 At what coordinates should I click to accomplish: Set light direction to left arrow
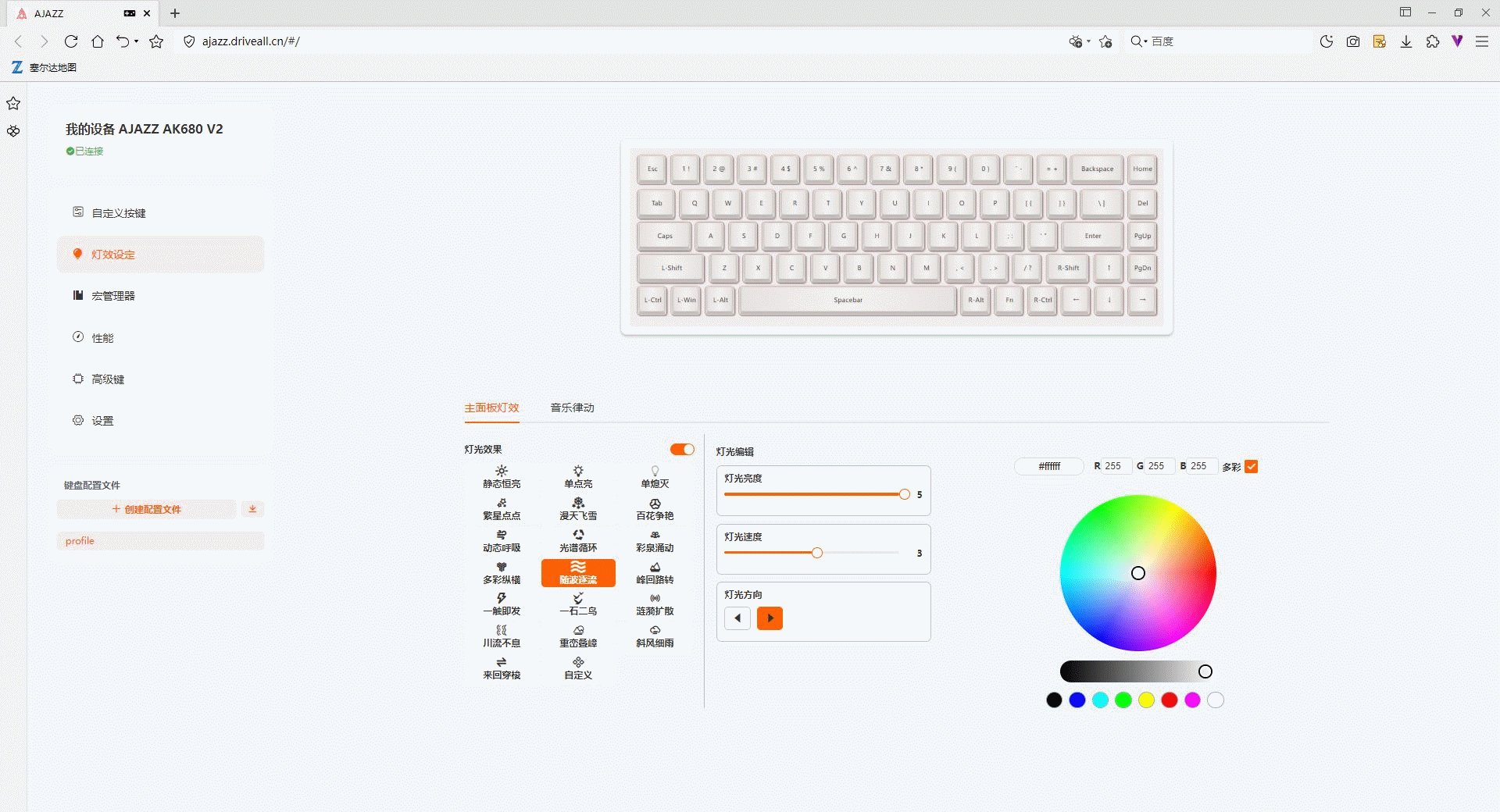(x=737, y=618)
